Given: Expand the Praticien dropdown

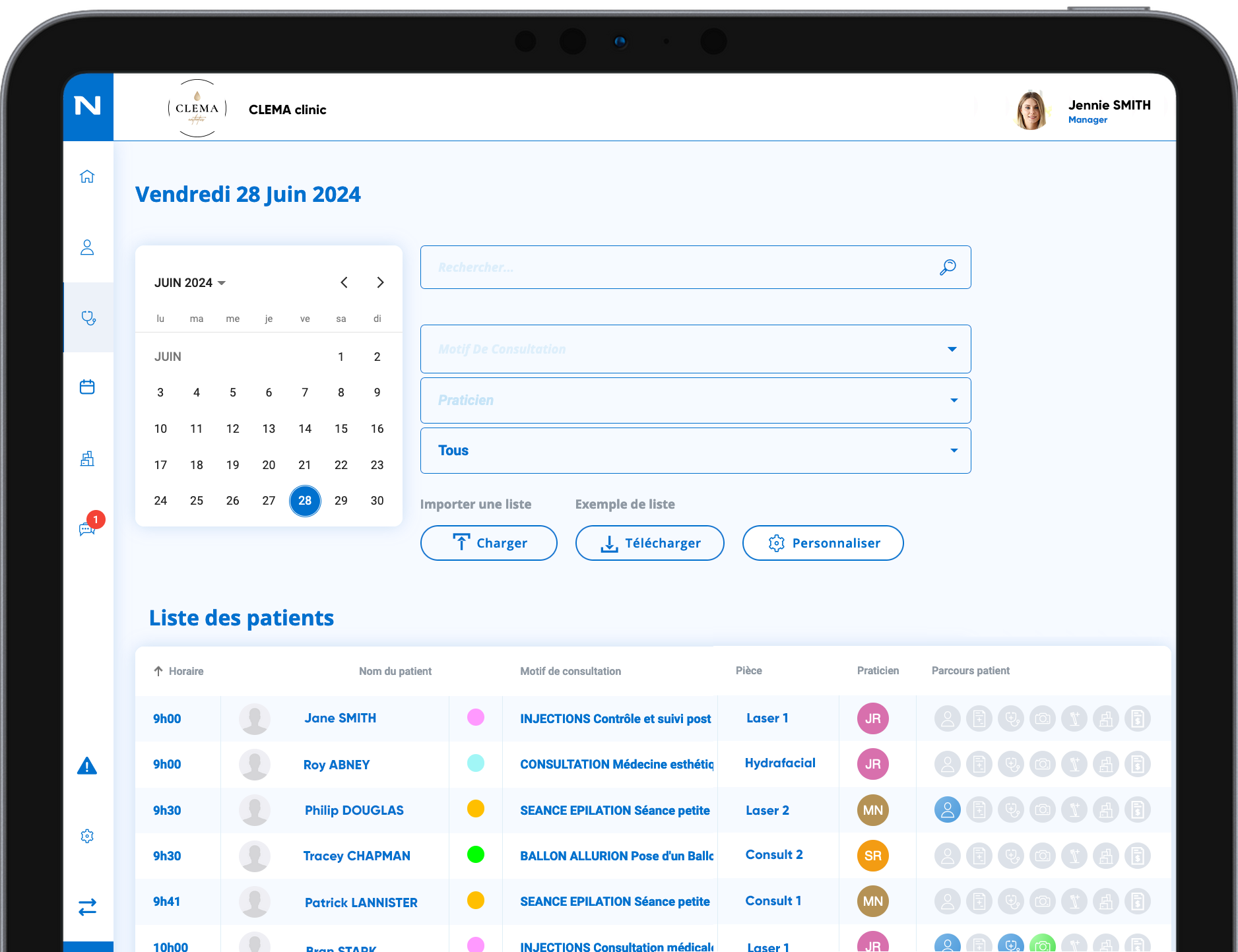Looking at the screenshot, I should pyautogui.click(x=696, y=400).
